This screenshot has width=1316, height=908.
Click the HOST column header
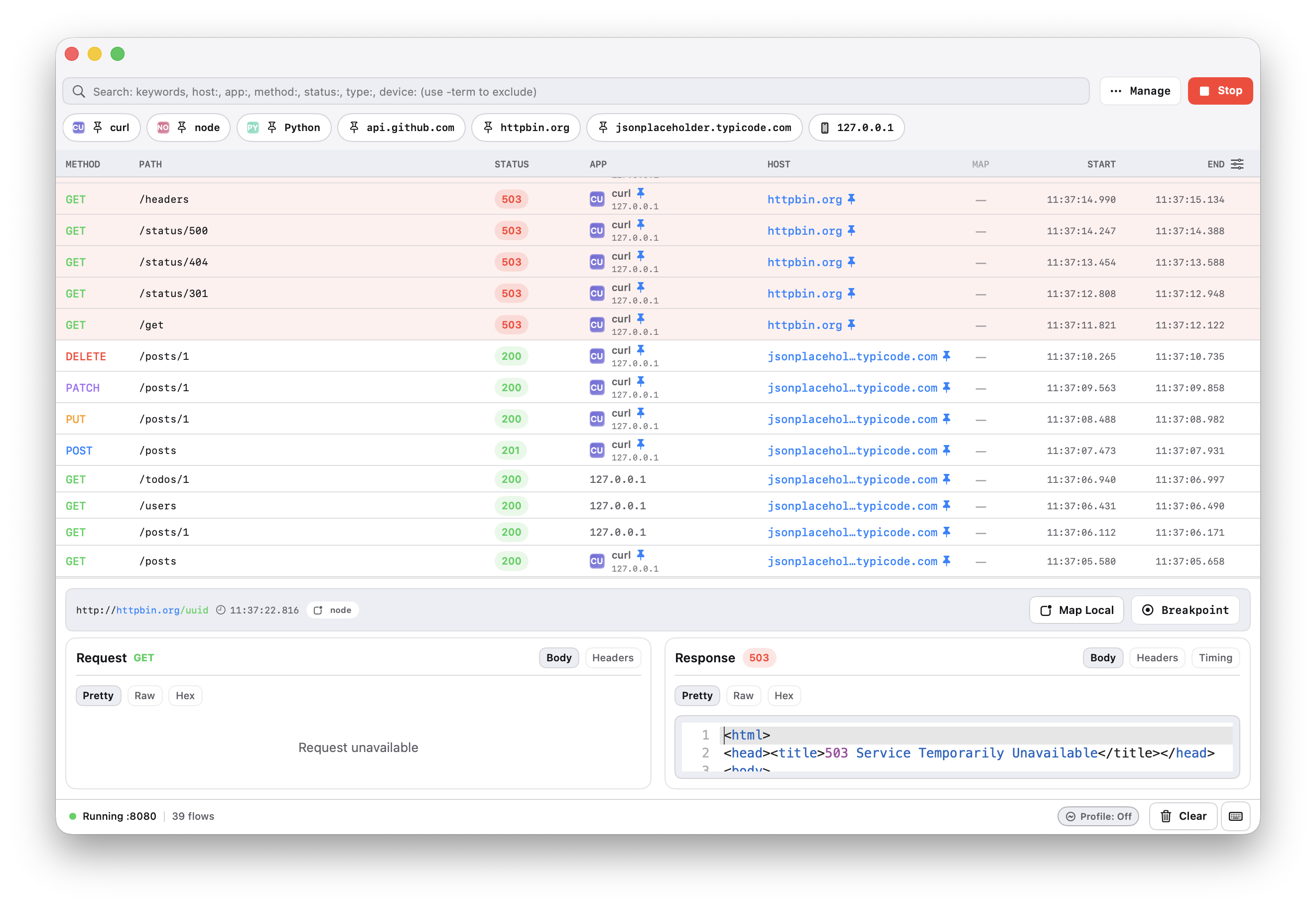[x=778, y=164]
